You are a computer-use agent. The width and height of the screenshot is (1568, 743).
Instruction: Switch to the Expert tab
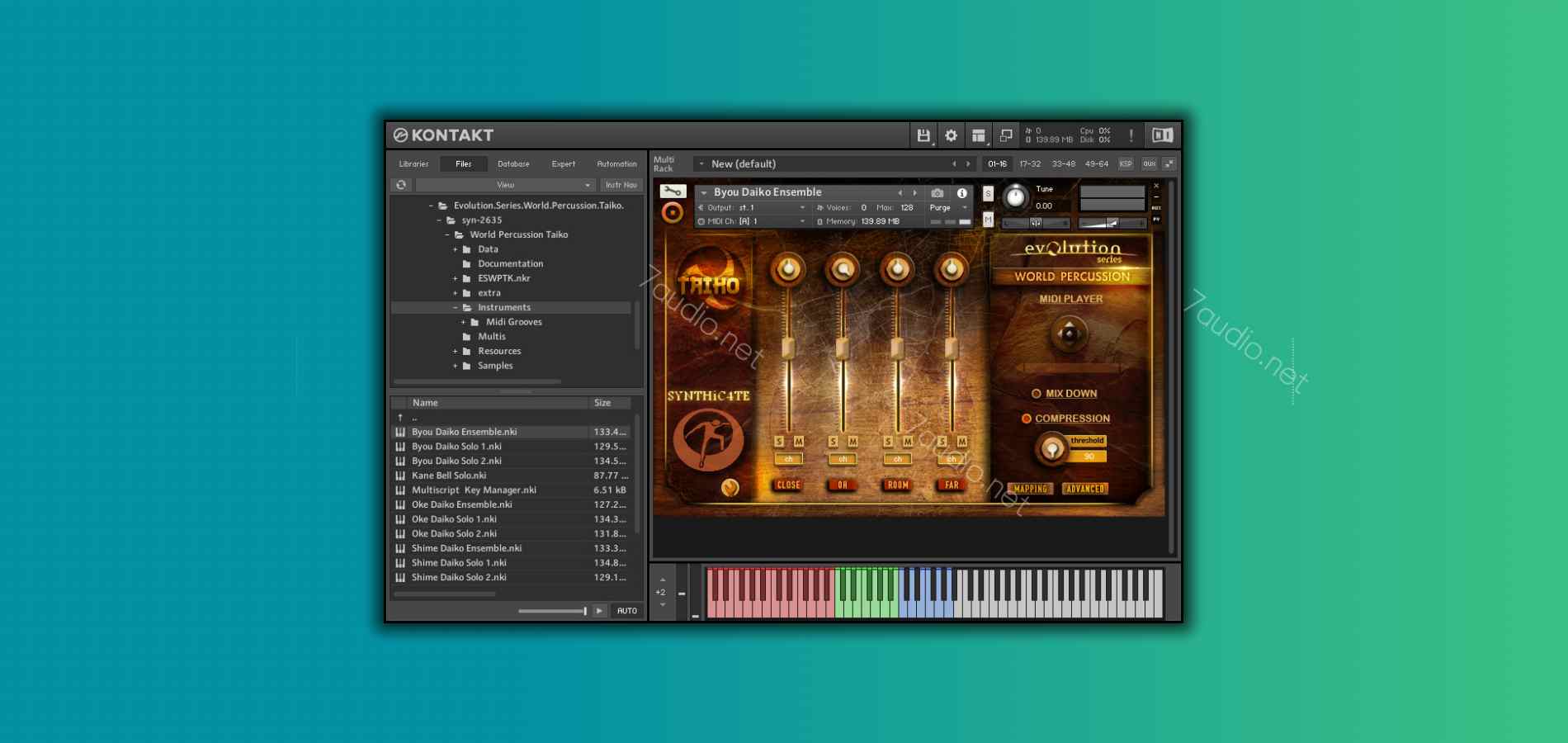pos(564,163)
